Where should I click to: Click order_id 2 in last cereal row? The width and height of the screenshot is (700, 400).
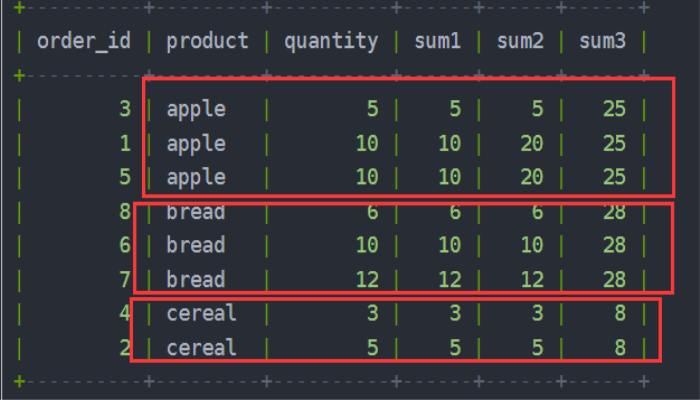125,348
